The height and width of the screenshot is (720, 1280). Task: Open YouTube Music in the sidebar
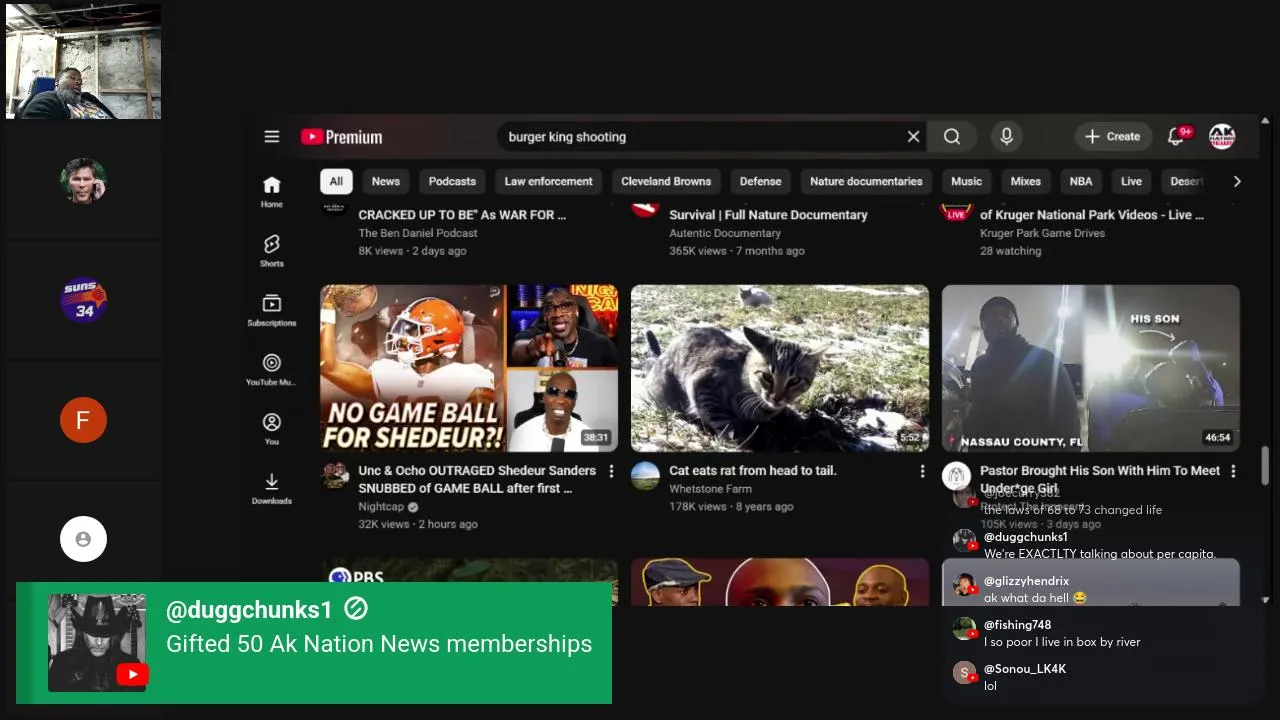point(272,369)
